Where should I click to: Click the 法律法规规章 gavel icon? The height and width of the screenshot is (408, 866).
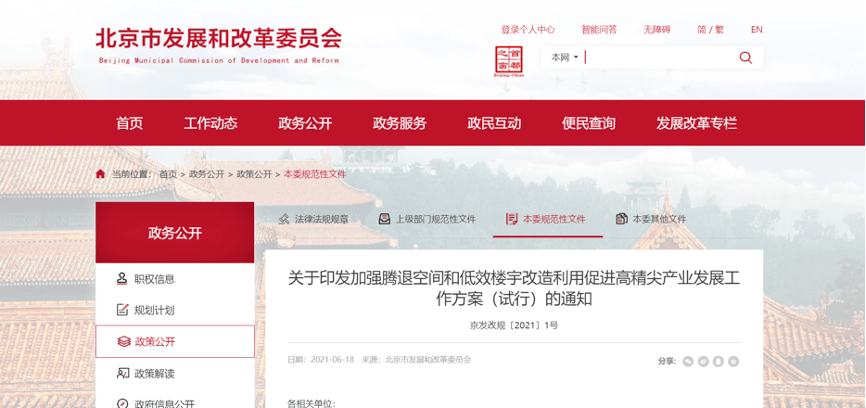[284, 219]
